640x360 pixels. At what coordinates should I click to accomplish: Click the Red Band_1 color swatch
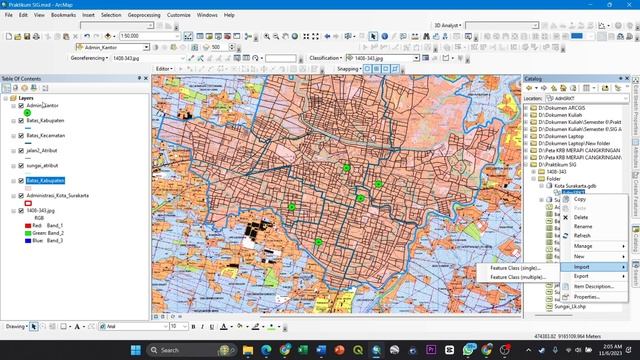[x=28, y=226]
